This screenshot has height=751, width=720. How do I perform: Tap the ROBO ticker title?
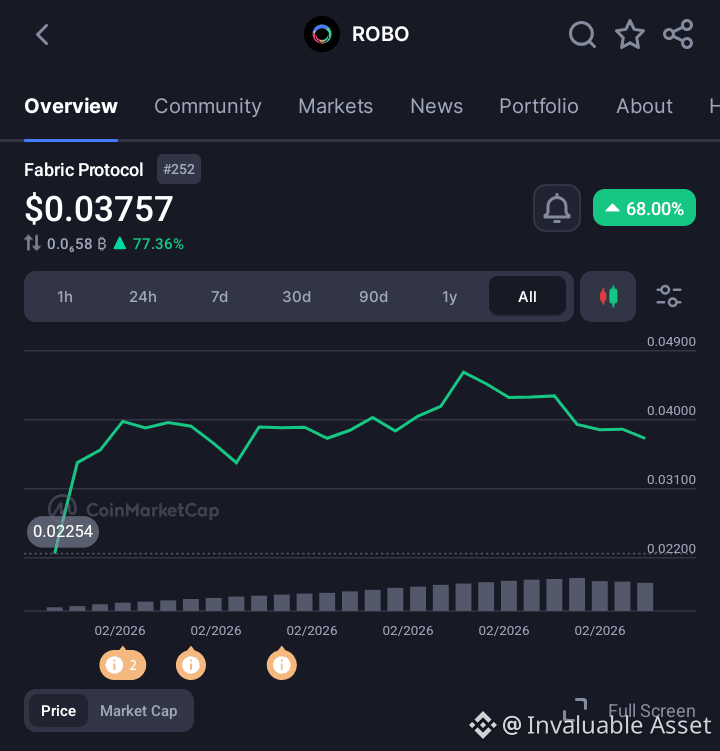pyautogui.click(x=380, y=34)
